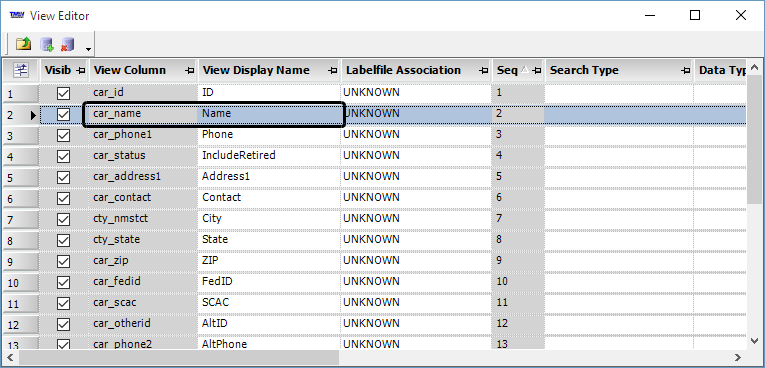Select the car_zip view column cell

[143, 261]
